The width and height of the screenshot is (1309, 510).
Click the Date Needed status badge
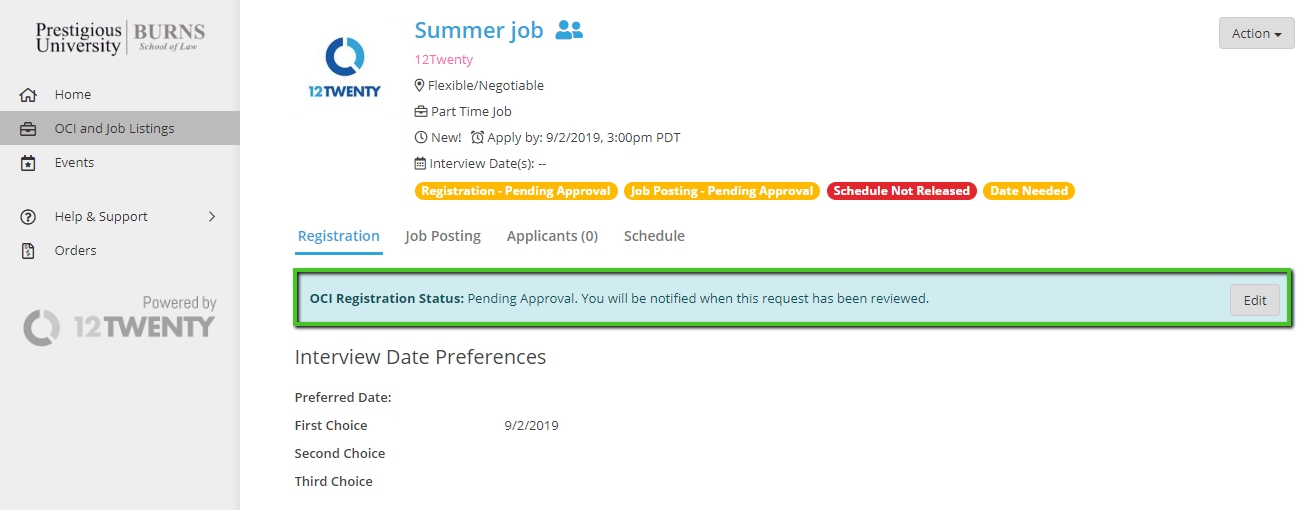click(1029, 191)
